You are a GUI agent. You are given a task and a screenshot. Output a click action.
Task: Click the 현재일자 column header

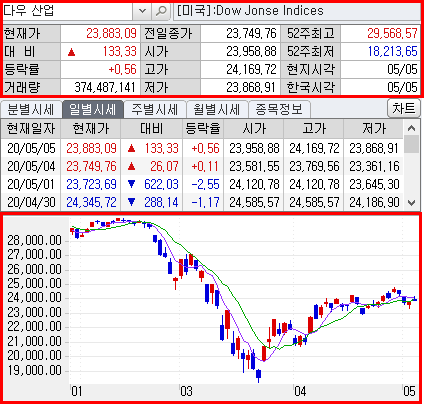(x=31, y=129)
